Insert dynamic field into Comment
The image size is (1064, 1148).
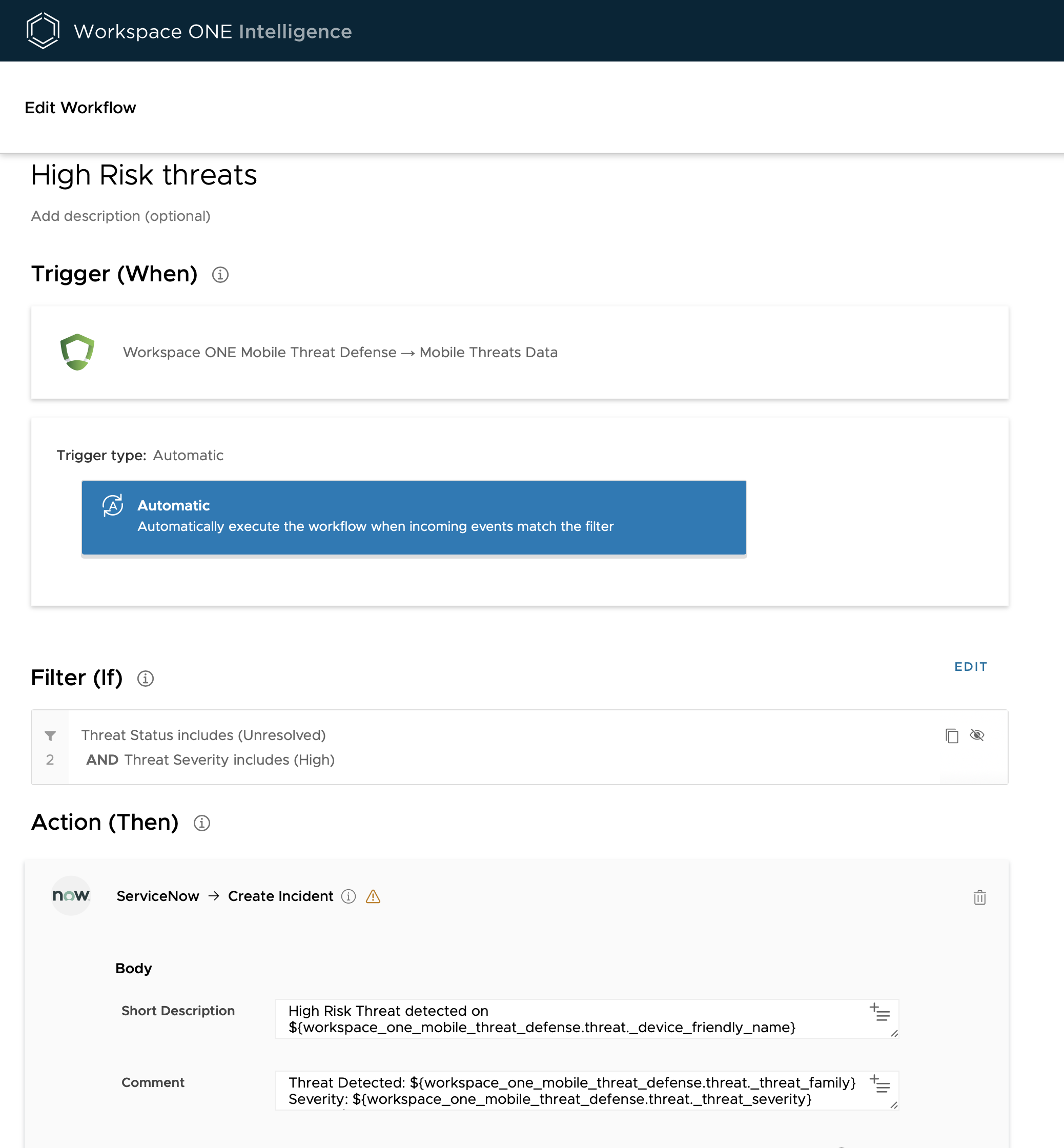881,1084
